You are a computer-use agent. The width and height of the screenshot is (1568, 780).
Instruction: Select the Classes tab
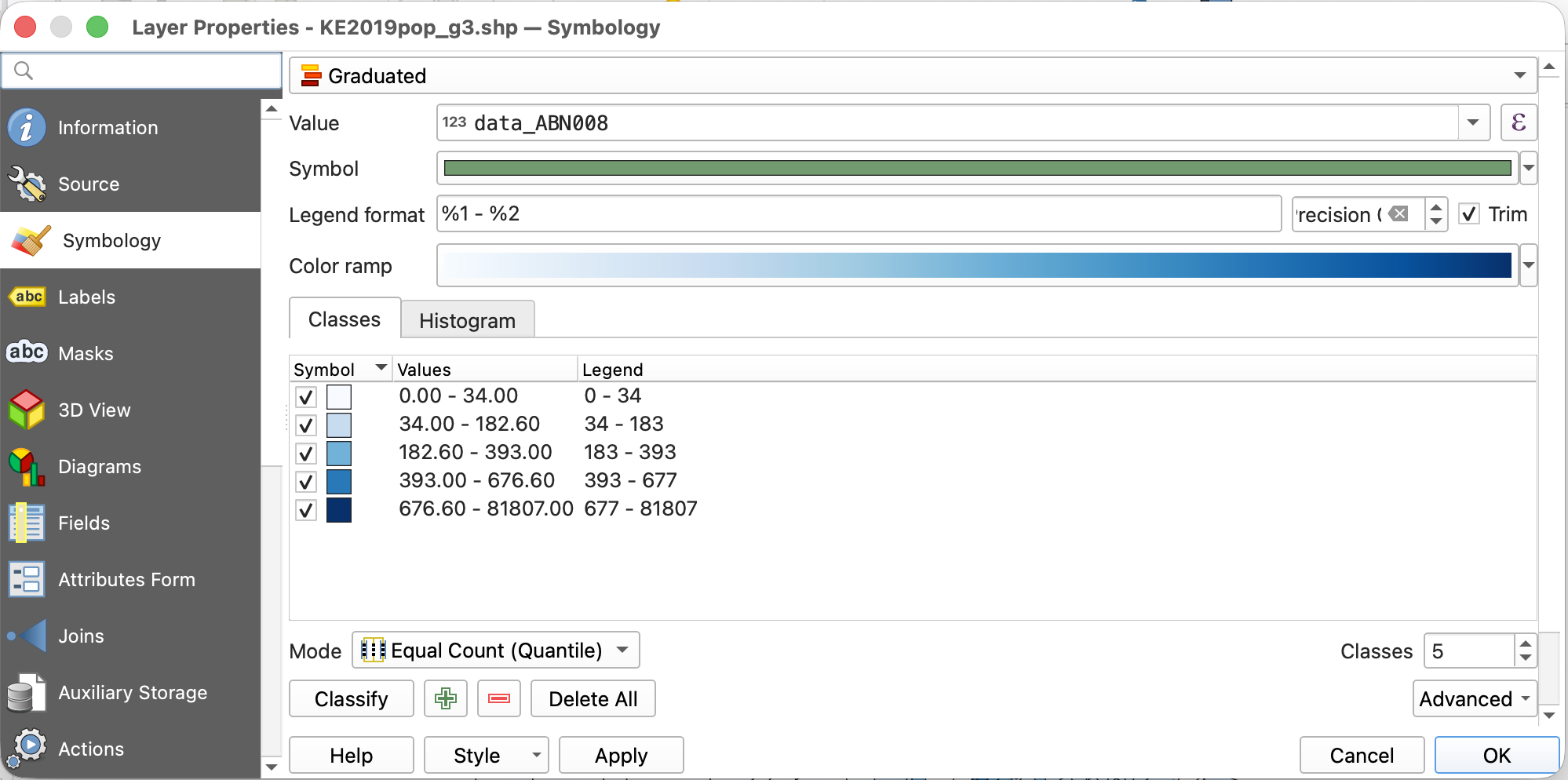pos(345,319)
